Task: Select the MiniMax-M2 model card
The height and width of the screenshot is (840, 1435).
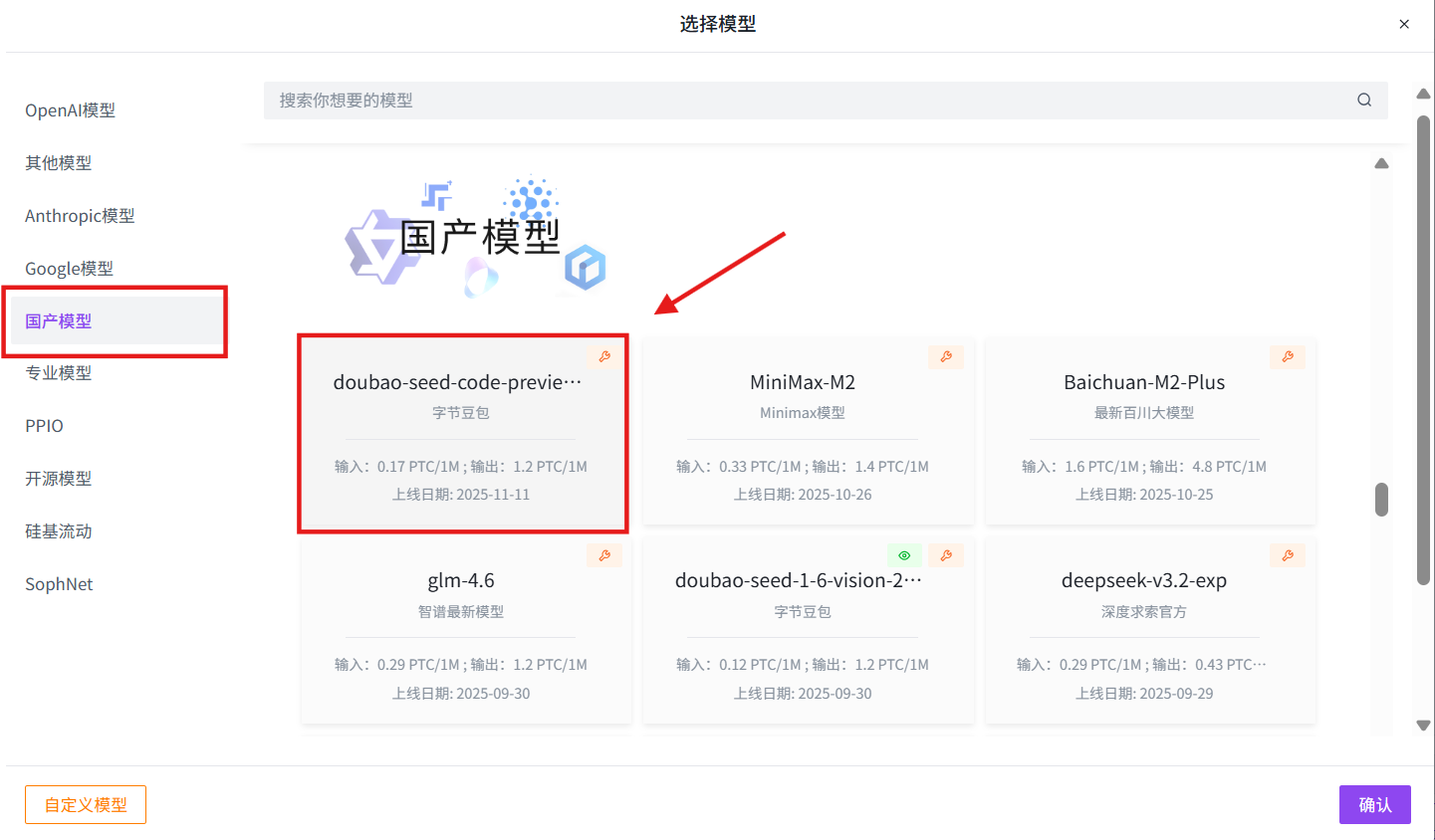Action: pyautogui.click(x=809, y=432)
